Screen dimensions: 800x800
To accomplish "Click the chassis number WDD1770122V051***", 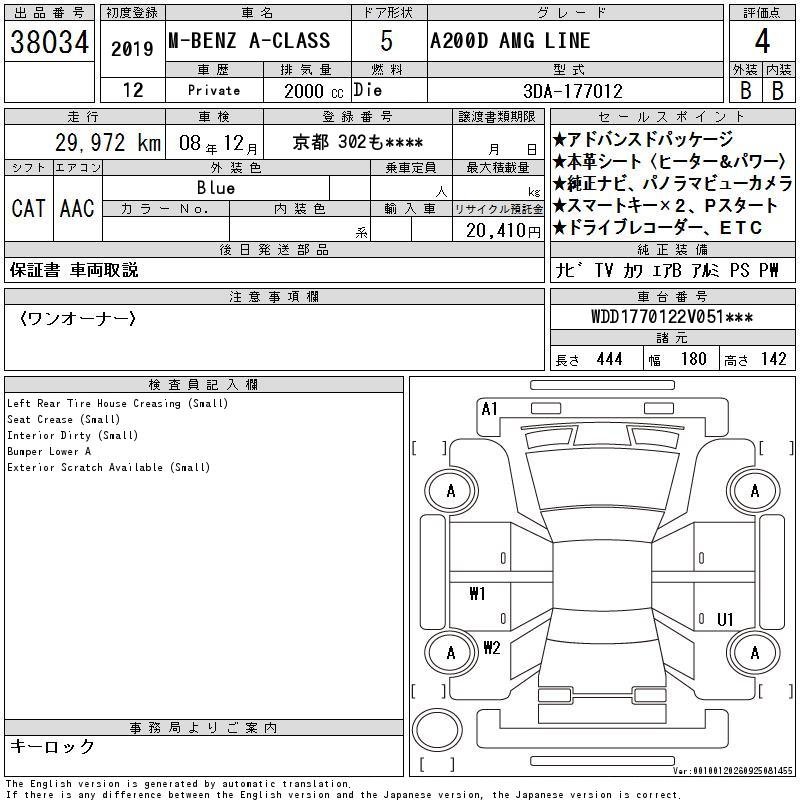I will pyautogui.click(x=672, y=317).
